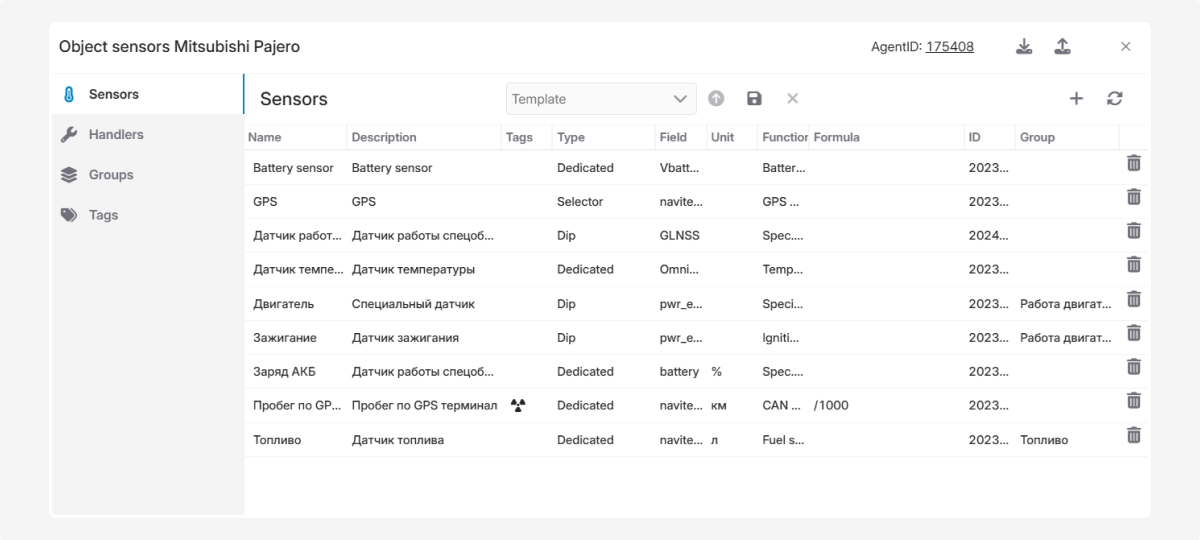Clear template with the X icon
Screen dimensions: 1200x540
792,98
